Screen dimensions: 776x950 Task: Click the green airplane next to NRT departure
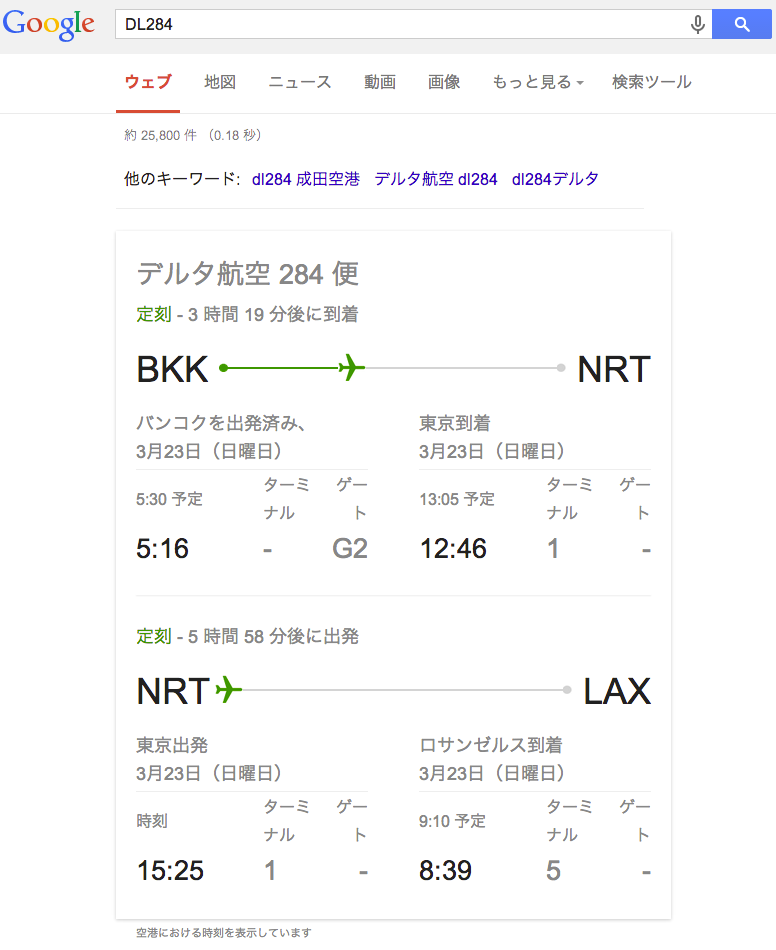(x=228, y=689)
